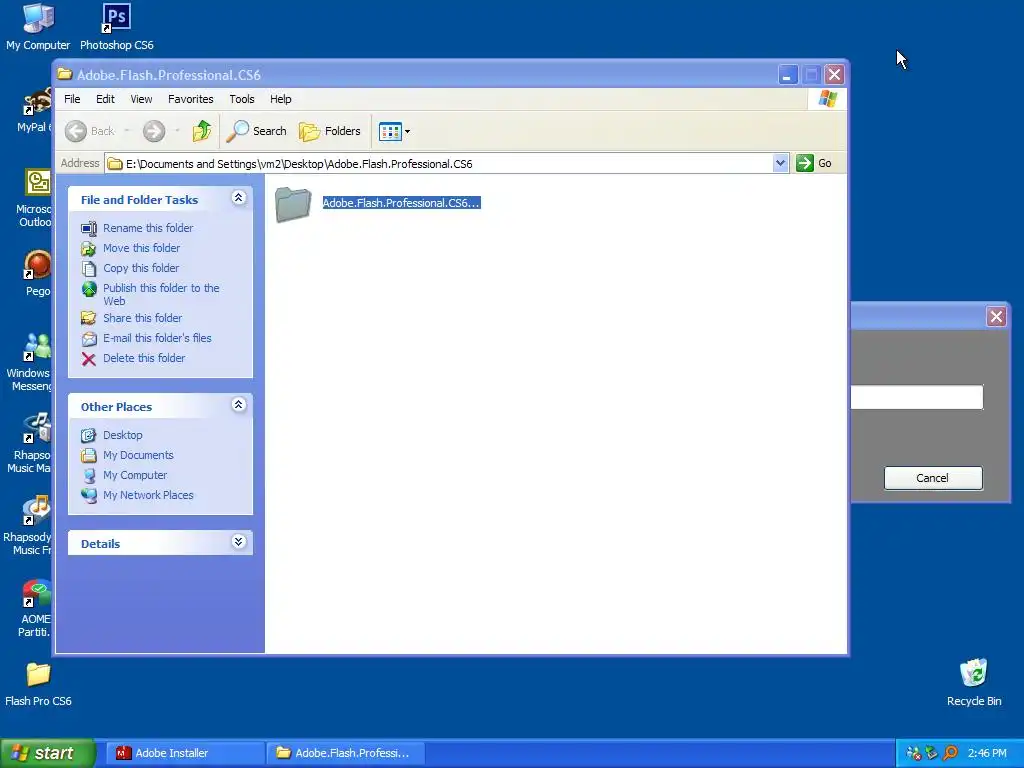Click the globe icon beside Publish this folder
This screenshot has width=1024, height=768.
pyautogui.click(x=89, y=289)
